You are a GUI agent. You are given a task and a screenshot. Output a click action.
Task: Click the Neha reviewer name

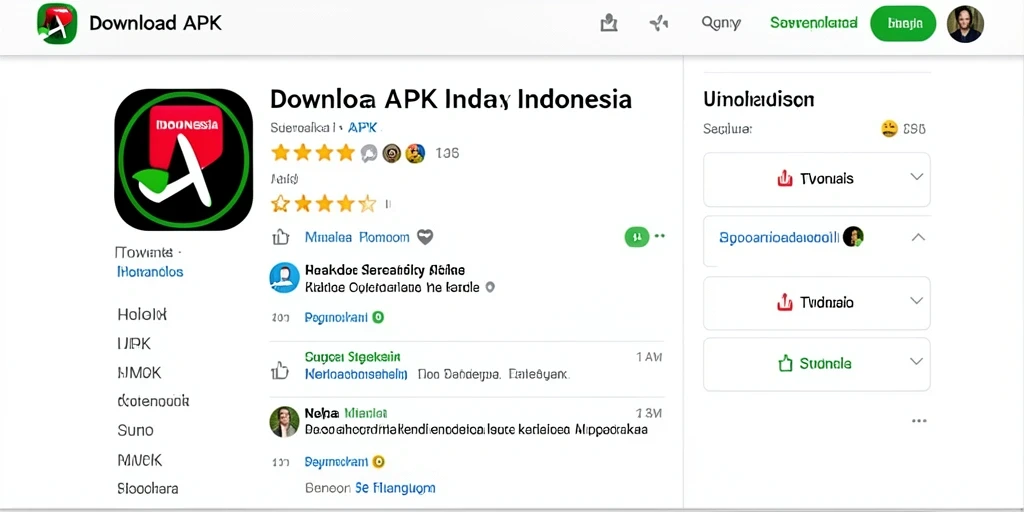(322, 413)
